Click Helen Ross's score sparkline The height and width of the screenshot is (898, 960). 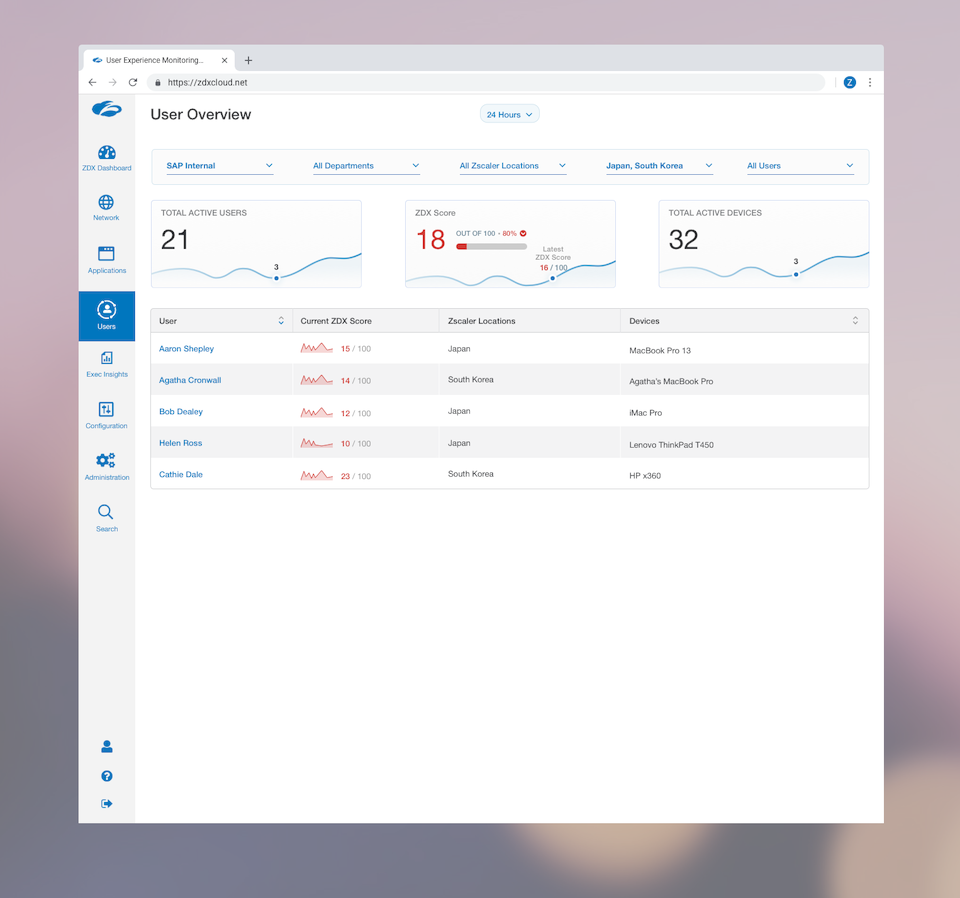pyautogui.click(x=317, y=443)
